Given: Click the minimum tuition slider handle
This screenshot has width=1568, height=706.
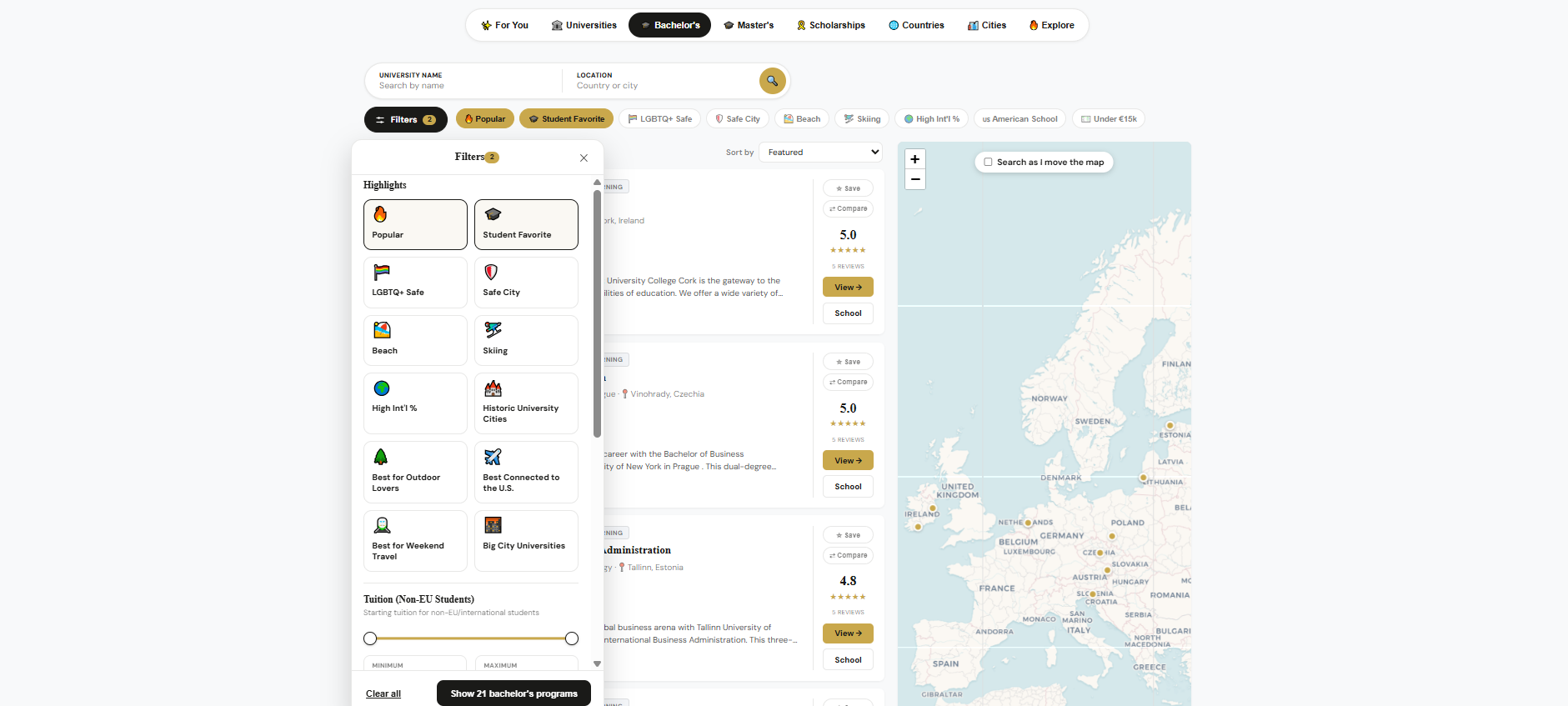Looking at the screenshot, I should click(x=370, y=638).
